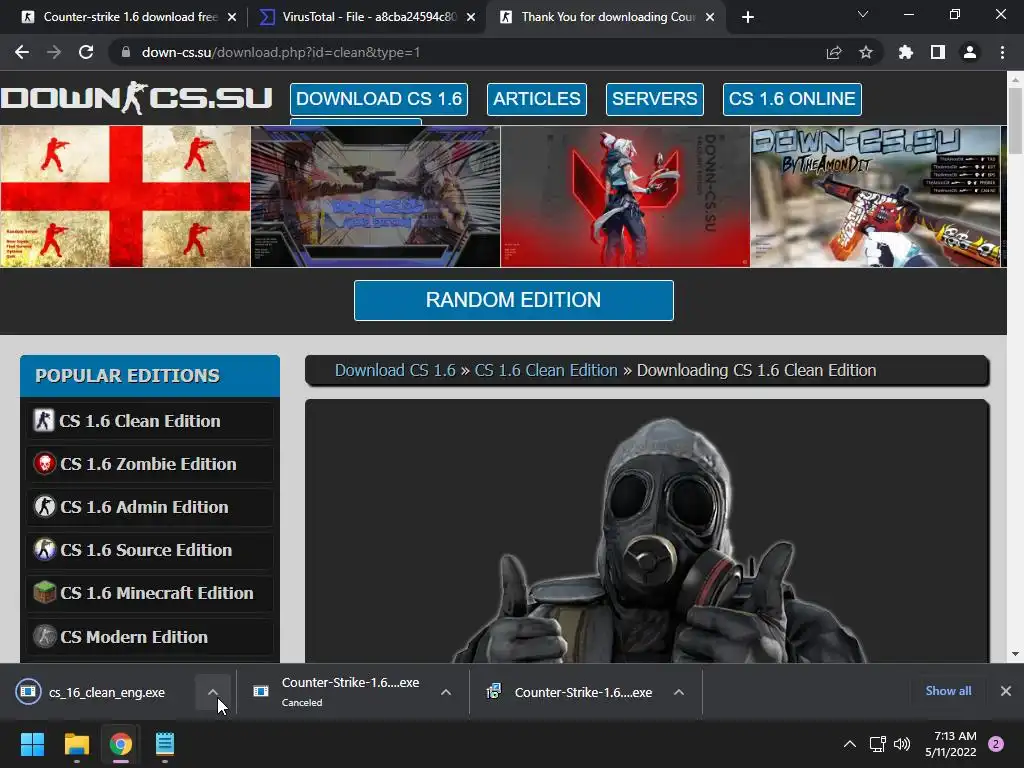The height and width of the screenshot is (768, 1024).
Task: Click the address bar URL
Action: pyautogui.click(x=281, y=52)
